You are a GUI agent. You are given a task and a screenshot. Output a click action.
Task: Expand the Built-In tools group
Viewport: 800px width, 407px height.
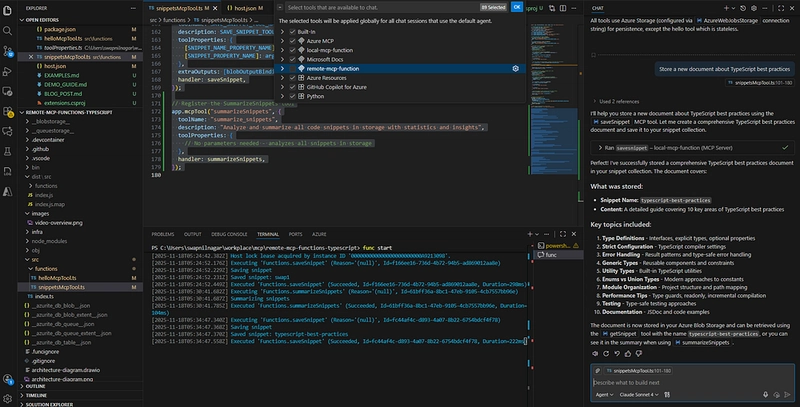coord(280,32)
